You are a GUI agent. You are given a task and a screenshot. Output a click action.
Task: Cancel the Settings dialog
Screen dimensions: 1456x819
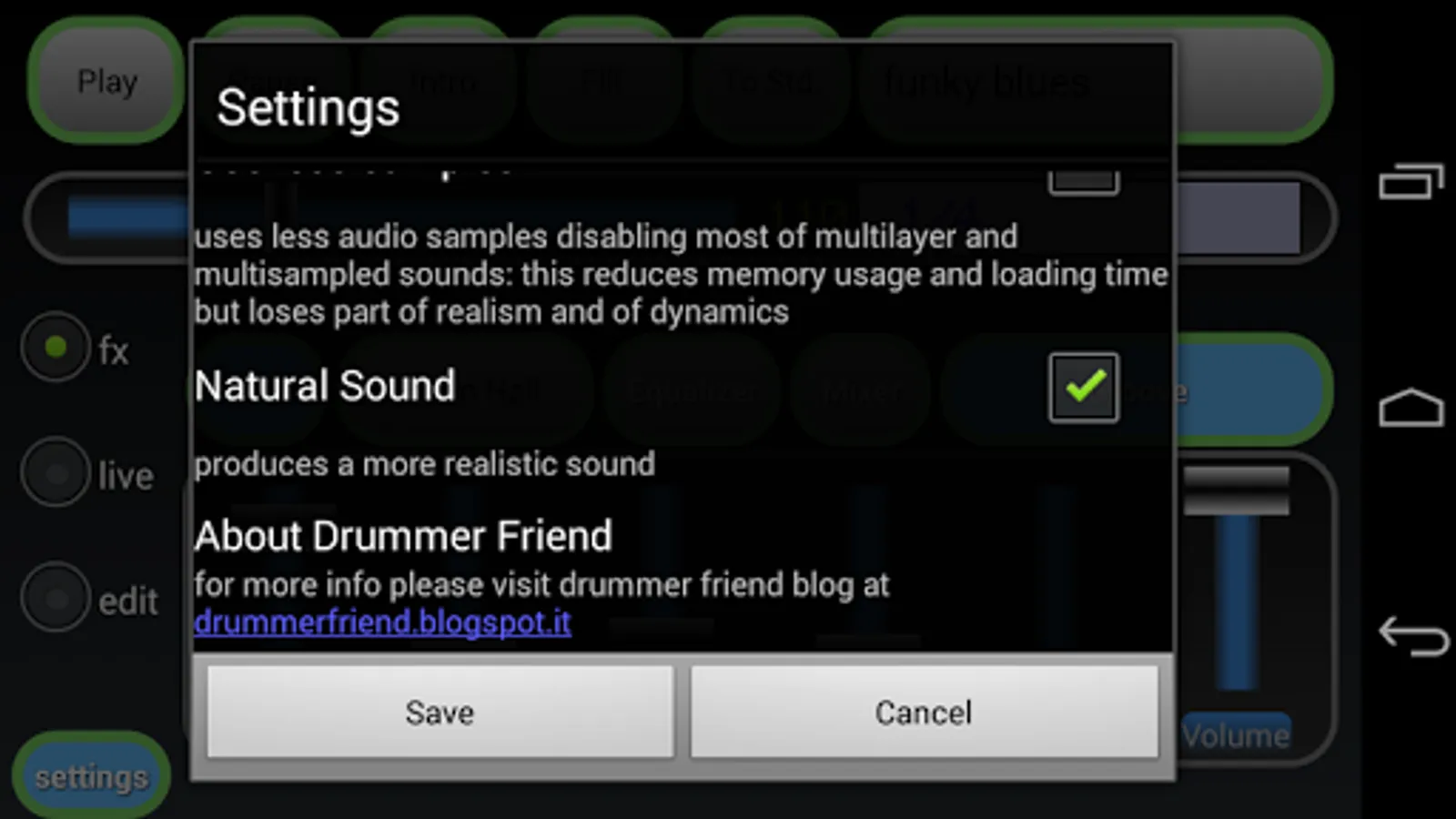(925, 712)
